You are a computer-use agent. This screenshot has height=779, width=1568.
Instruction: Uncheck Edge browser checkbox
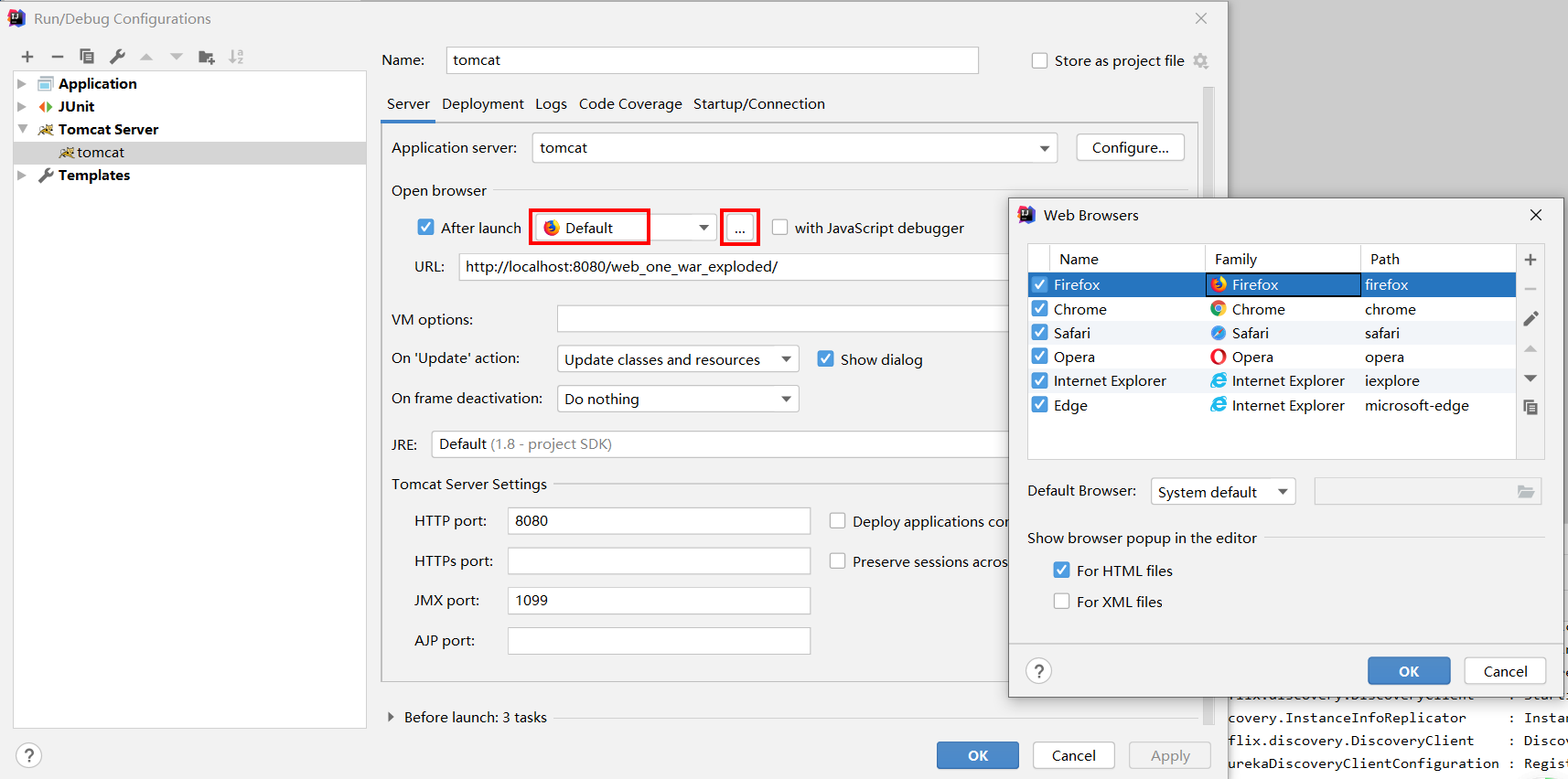[1040, 404]
